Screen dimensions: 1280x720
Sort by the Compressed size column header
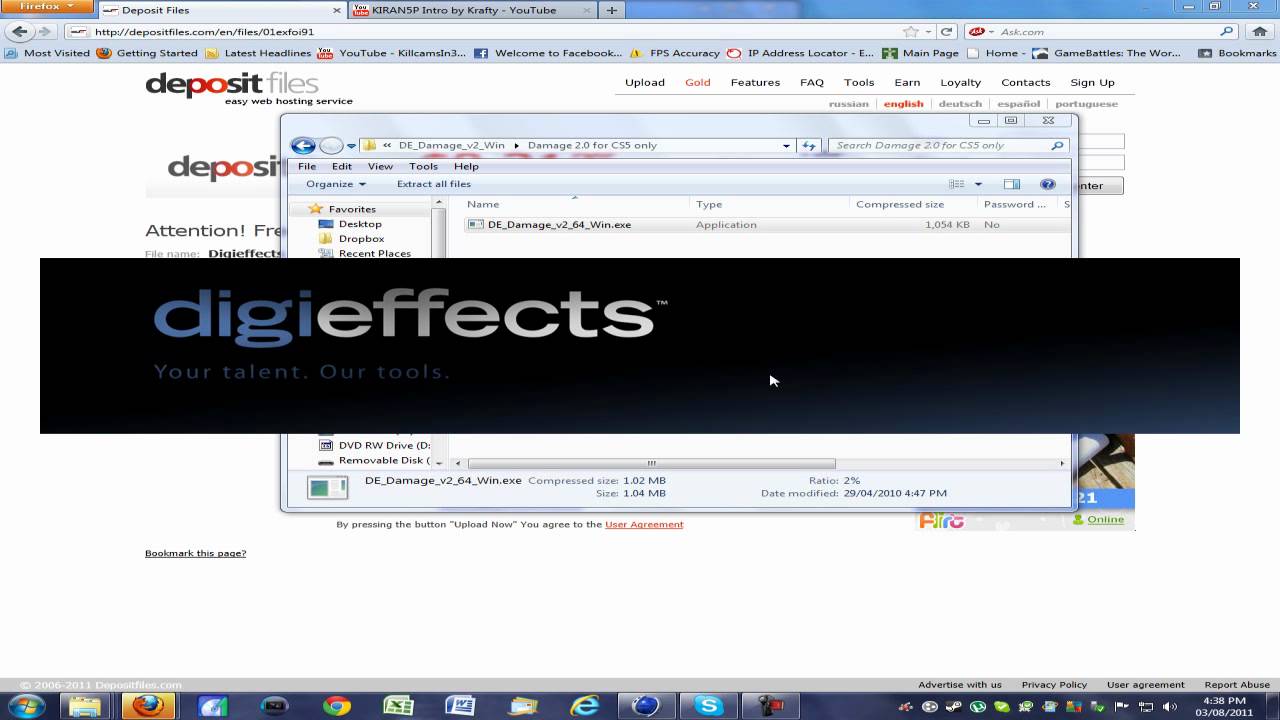pos(900,204)
